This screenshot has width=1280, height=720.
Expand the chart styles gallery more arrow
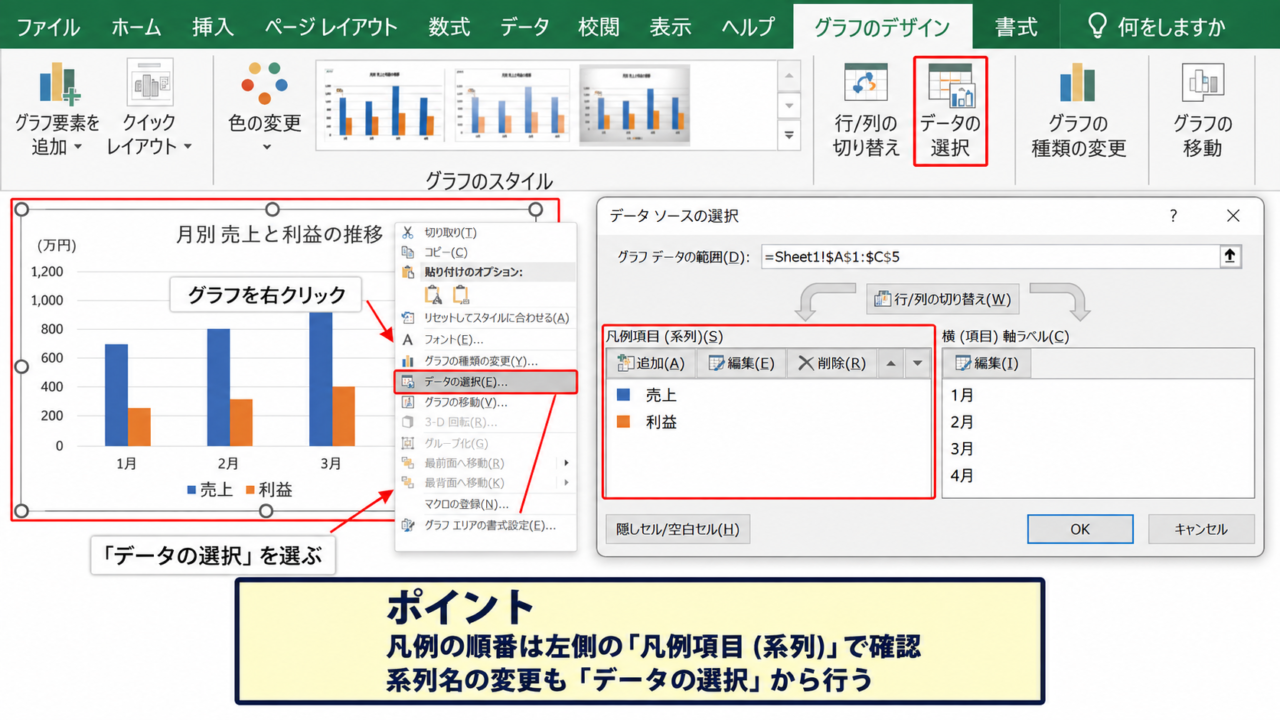(x=790, y=134)
